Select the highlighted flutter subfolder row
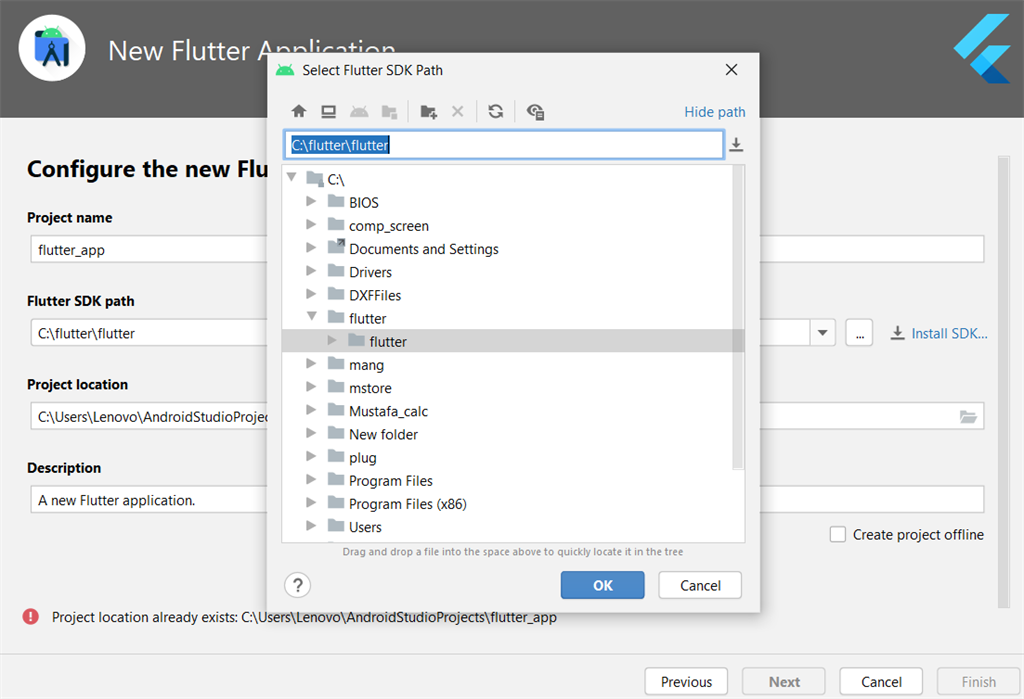 pos(513,341)
